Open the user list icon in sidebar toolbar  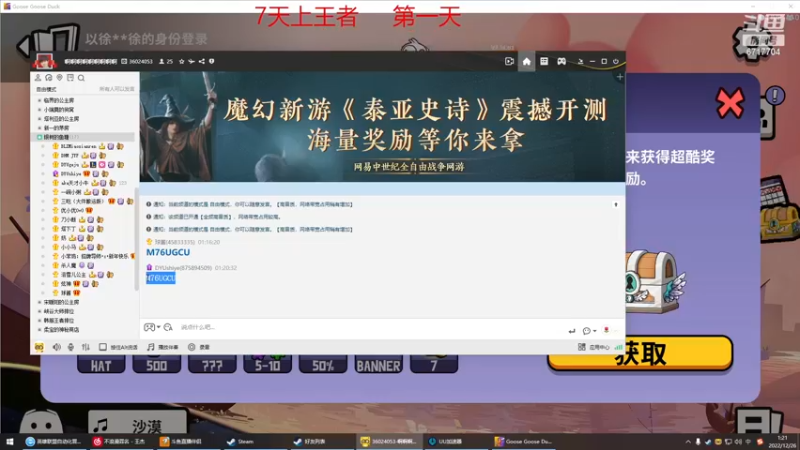pyautogui.click(x=38, y=78)
